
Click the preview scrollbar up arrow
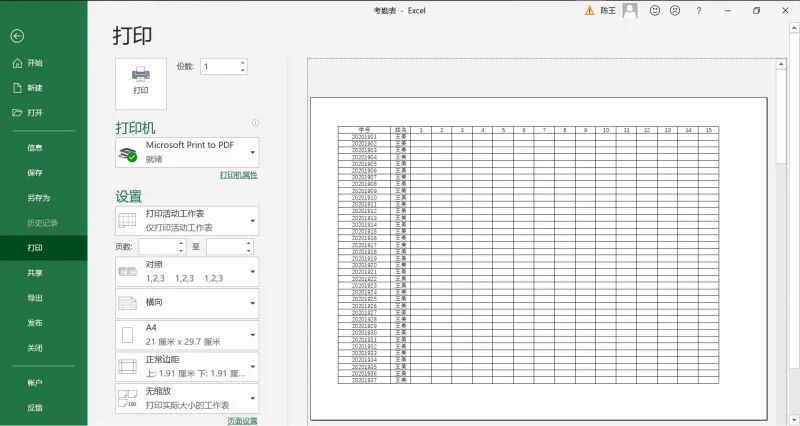[781, 64]
